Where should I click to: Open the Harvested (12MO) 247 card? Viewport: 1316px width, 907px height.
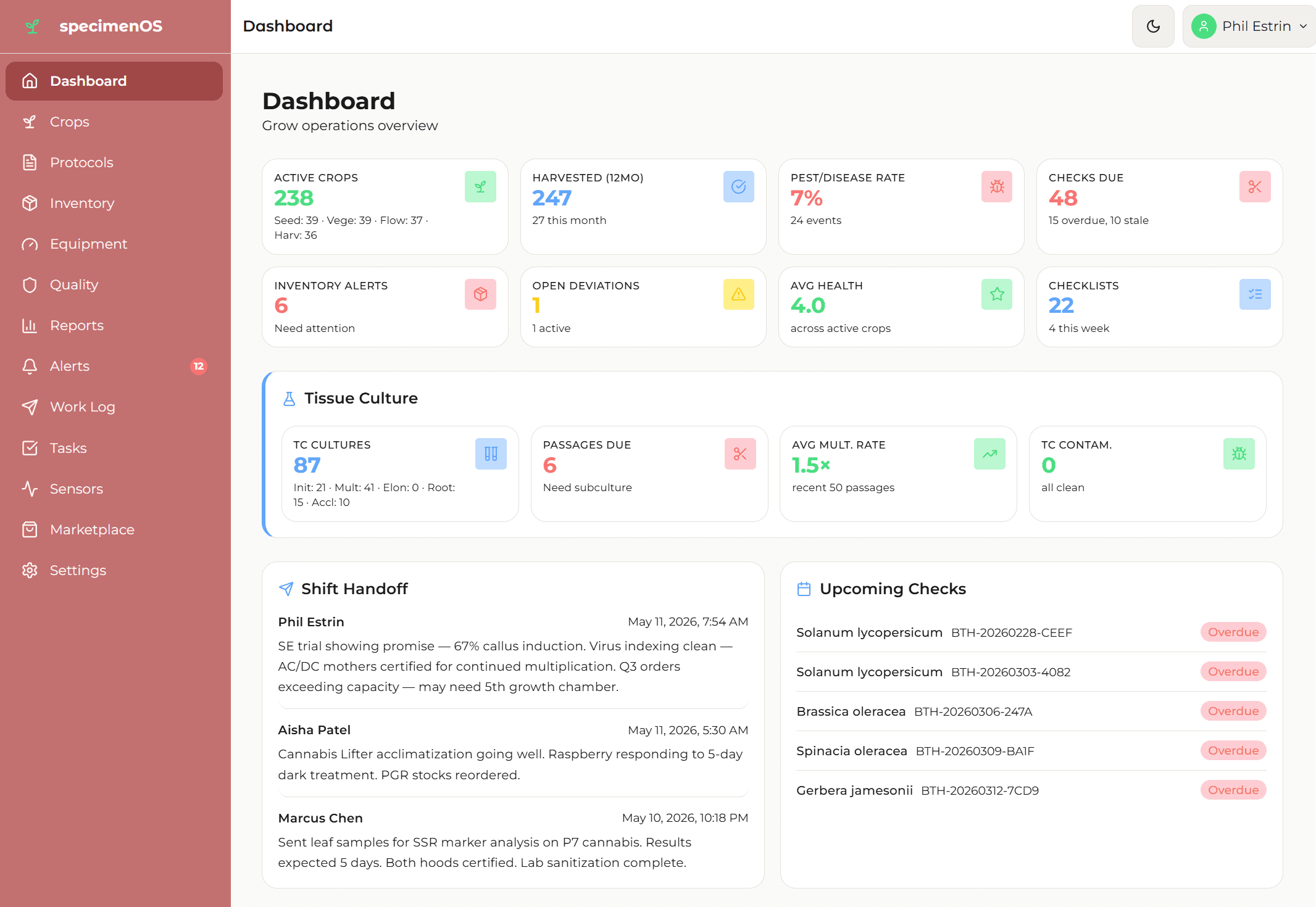(x=643, y=207)
